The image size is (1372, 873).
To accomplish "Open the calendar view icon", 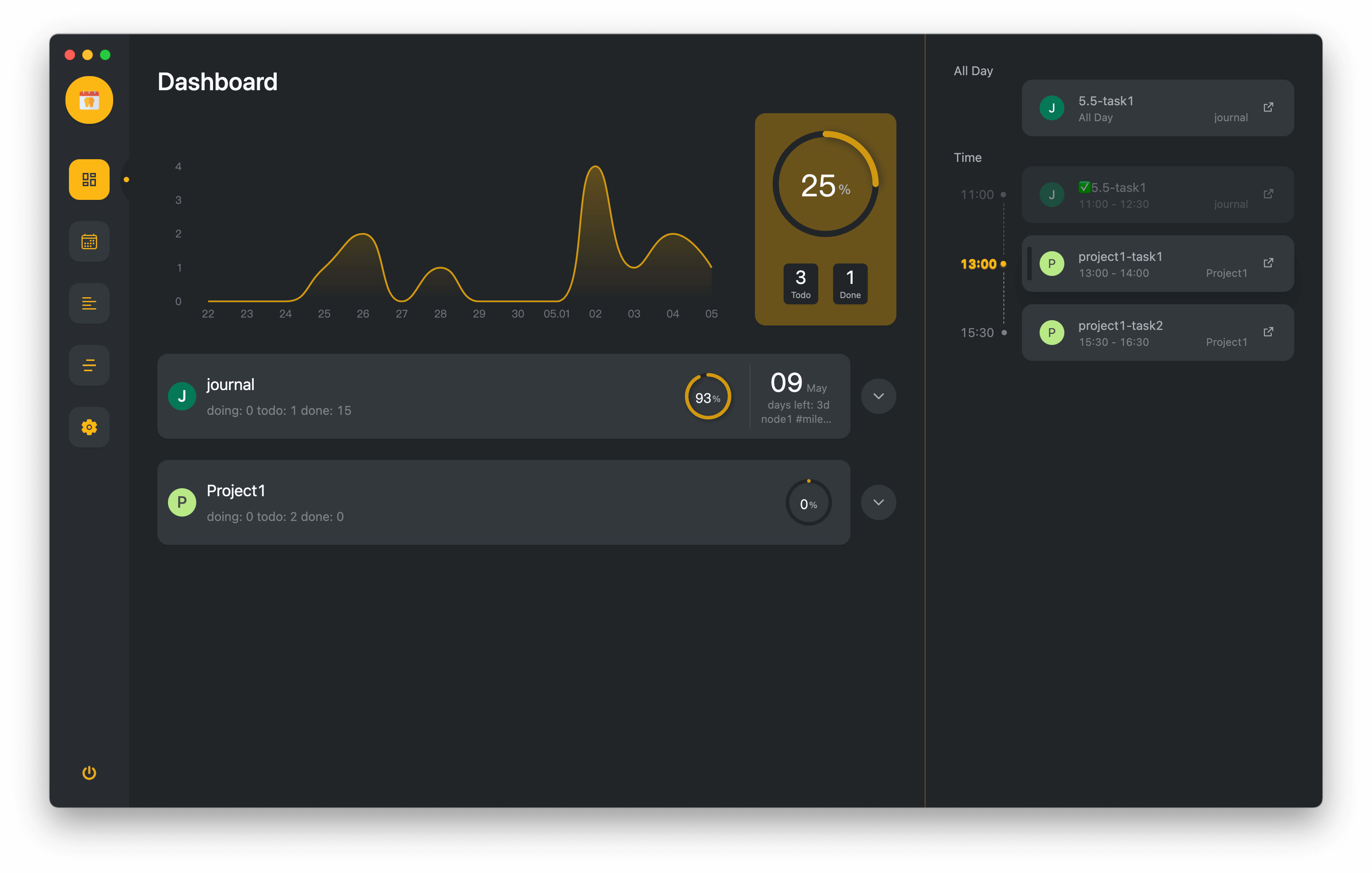I will [x=89, y=241].
